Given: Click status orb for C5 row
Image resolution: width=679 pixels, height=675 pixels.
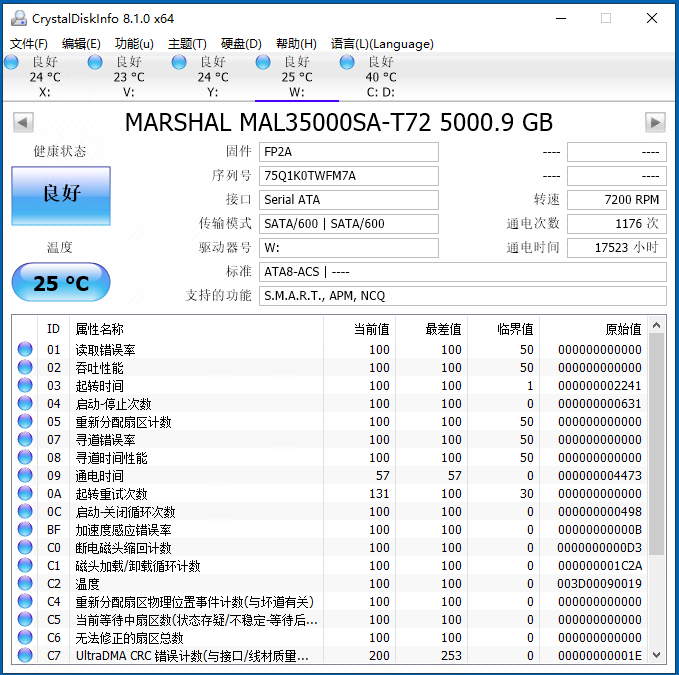Looking at the screenshot, I should 25,619.
